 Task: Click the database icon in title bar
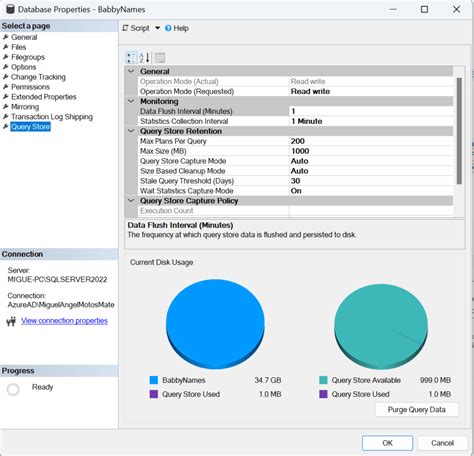[10, 9]
